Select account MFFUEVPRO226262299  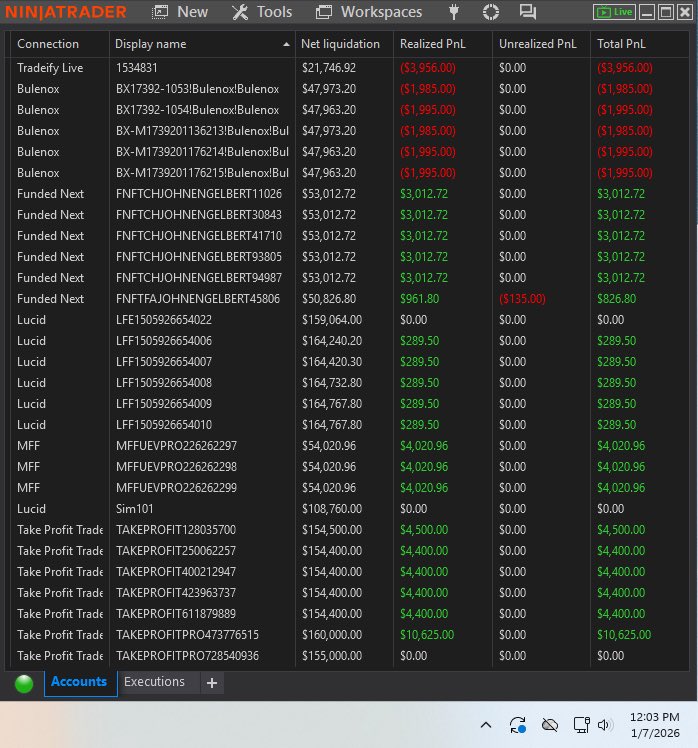(x=348, y=488)
